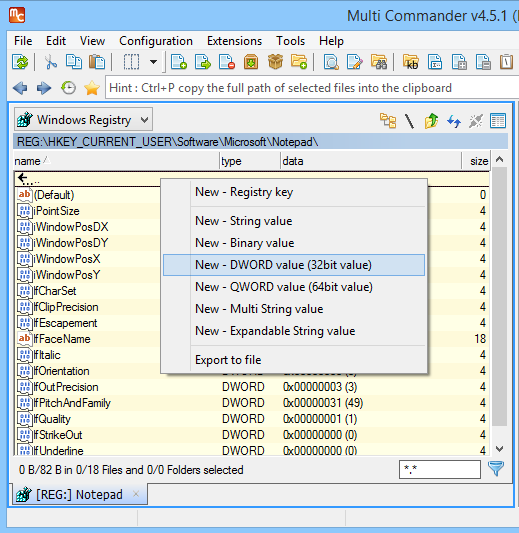The width and height of the screenshot is (519, 533).
Task: Select the lfFaceName entry
Action: click(252, 339)
